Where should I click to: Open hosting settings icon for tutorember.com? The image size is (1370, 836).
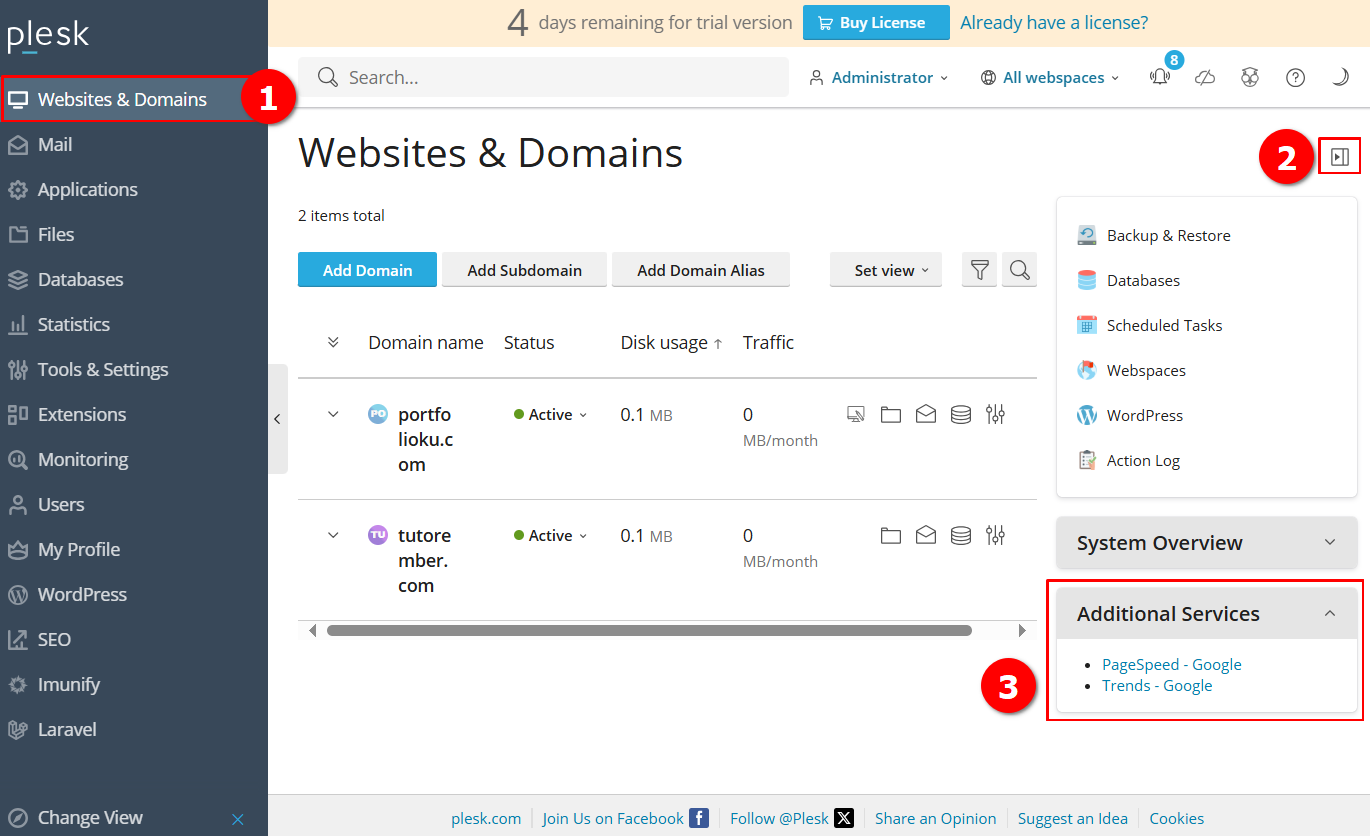point(995,535)
